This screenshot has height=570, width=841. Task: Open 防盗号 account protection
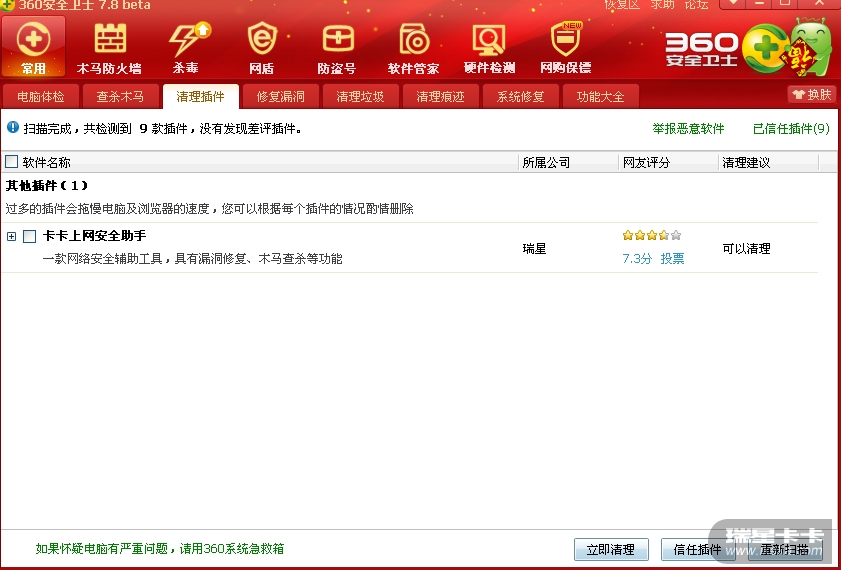337,48
